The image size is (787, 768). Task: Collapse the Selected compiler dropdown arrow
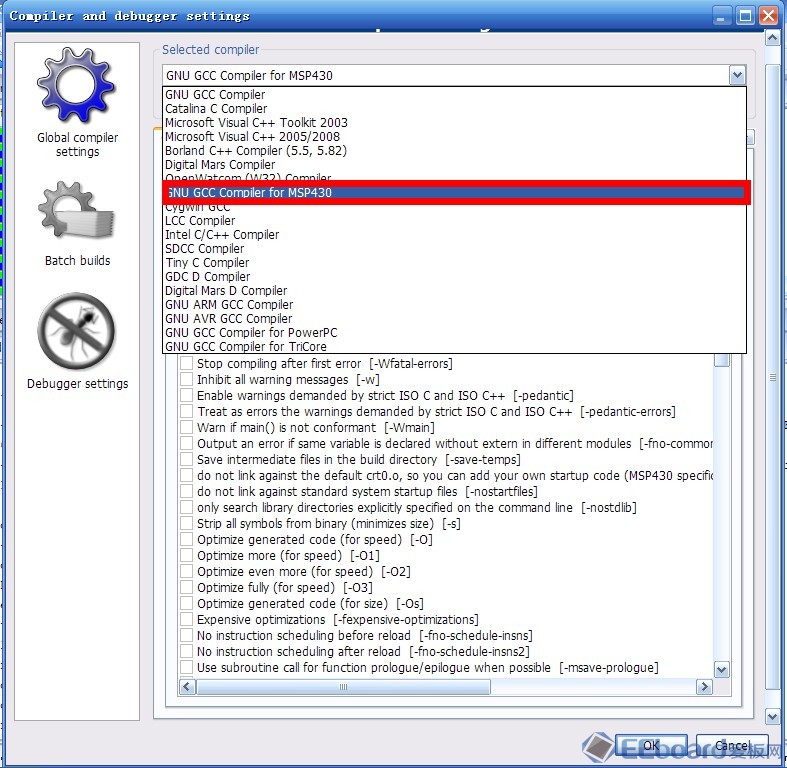click(x=737, y=76)
